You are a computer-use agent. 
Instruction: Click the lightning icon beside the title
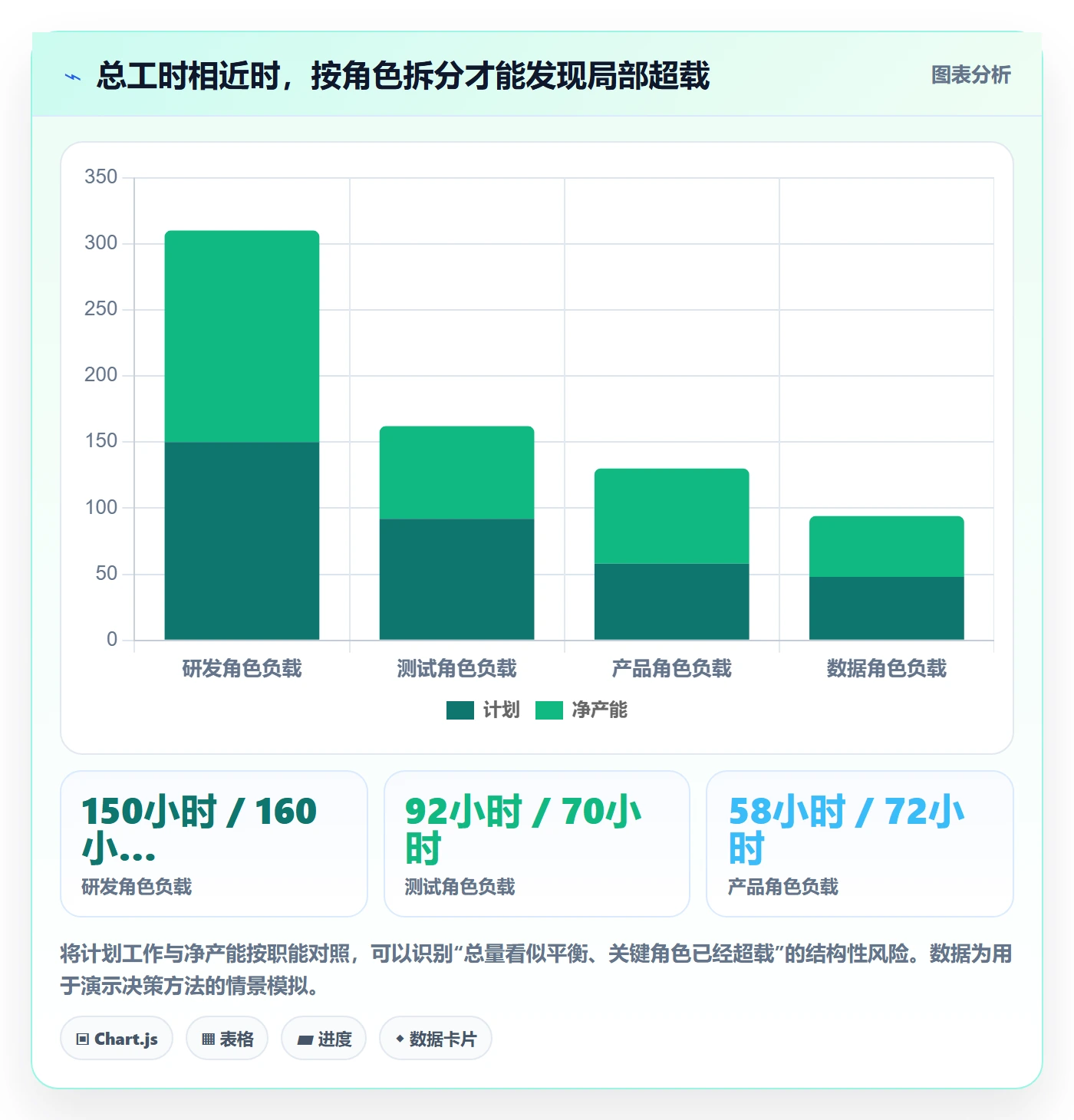point(73,77)
